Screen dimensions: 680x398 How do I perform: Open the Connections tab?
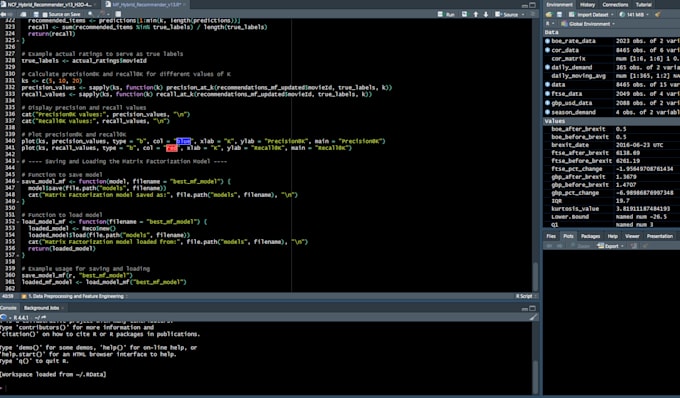[615, 4]
